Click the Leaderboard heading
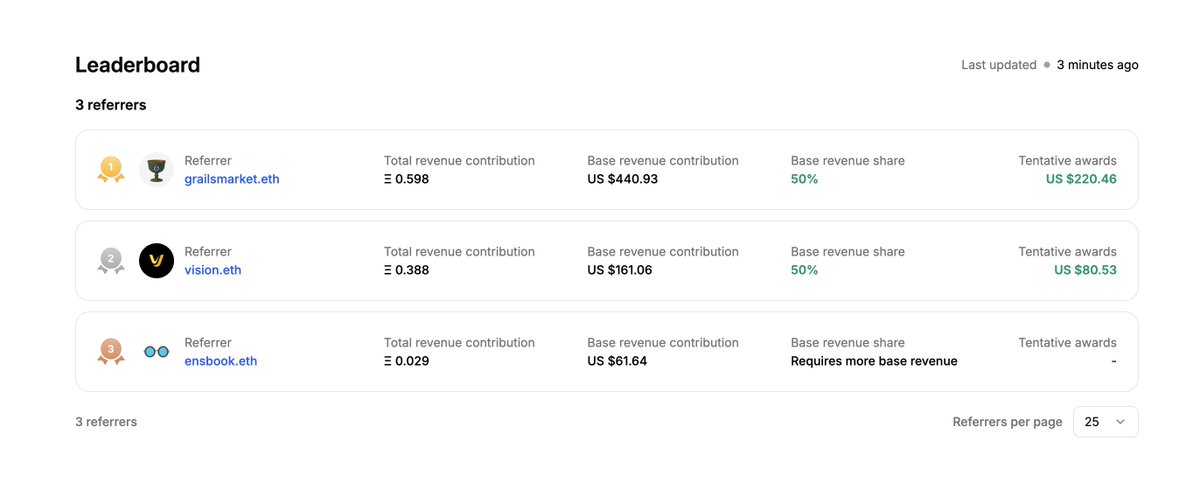Viewport: 1200px width, 483px height. coord(138,65)
